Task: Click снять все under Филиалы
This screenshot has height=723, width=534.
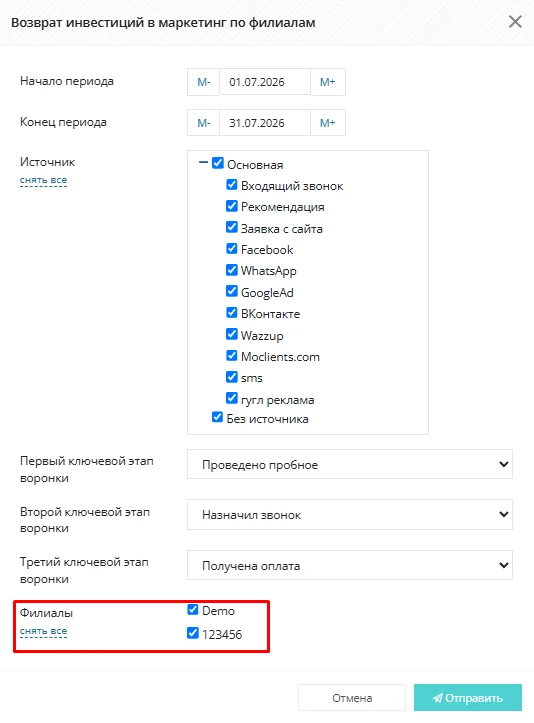Action: coord(43,631)
